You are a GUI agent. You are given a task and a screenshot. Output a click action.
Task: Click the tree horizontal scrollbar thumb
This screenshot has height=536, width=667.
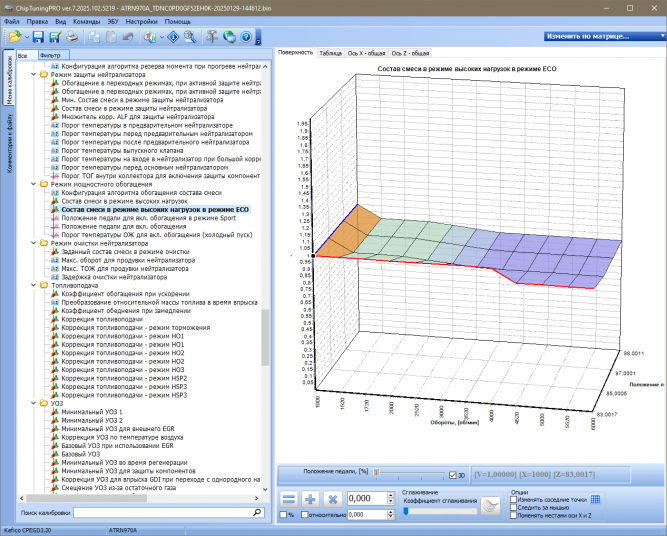(x=86, y=498)
